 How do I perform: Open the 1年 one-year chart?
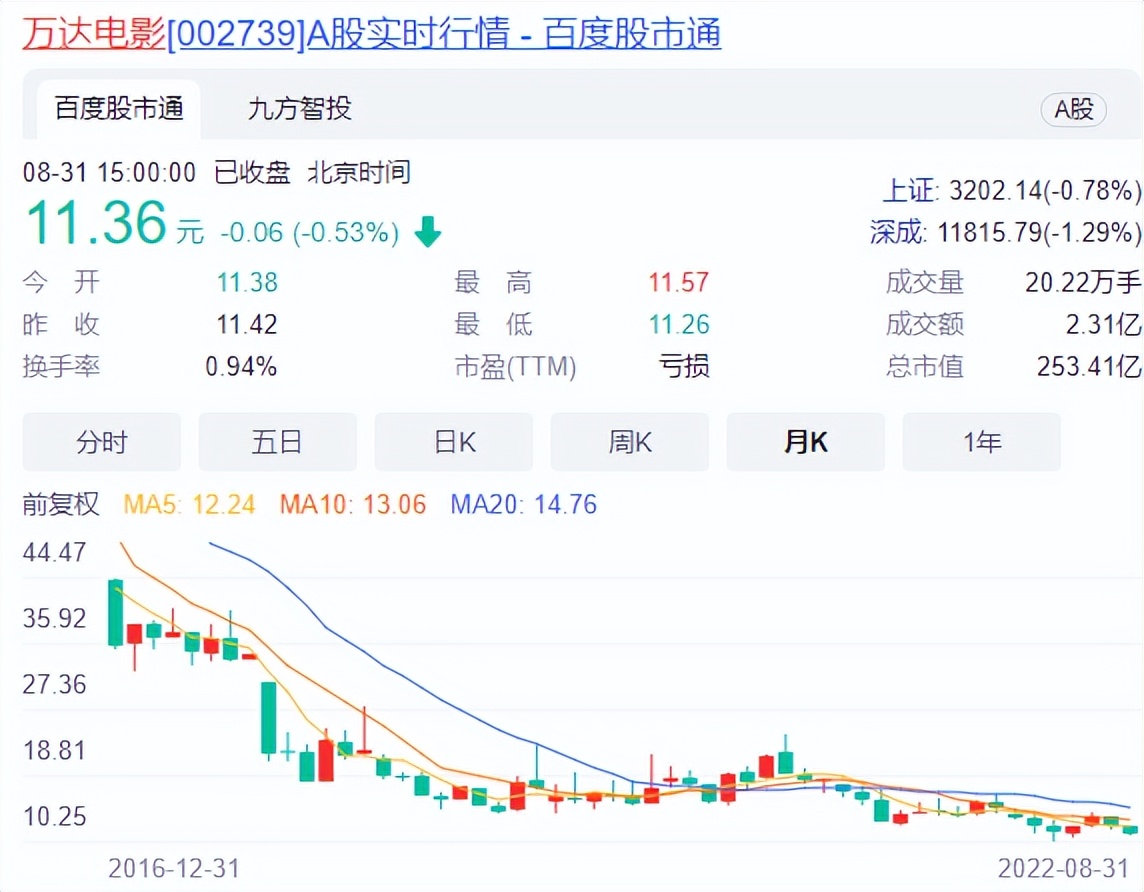click(x=981, y=442)
